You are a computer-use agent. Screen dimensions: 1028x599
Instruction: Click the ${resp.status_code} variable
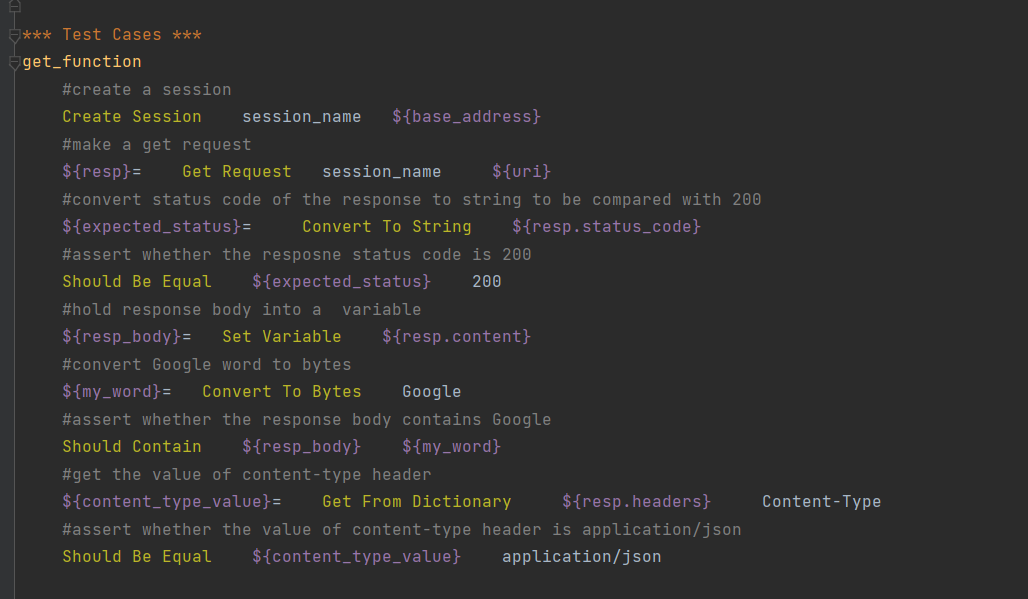tap(606, 227)
